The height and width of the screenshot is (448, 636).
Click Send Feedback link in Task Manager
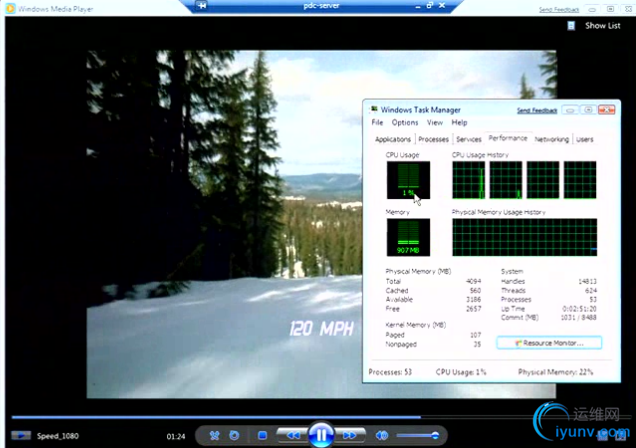tap(537, 110)
